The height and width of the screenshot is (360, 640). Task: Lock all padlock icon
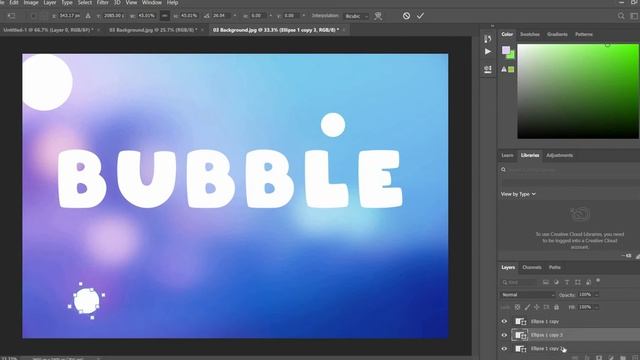coord(556,307)
